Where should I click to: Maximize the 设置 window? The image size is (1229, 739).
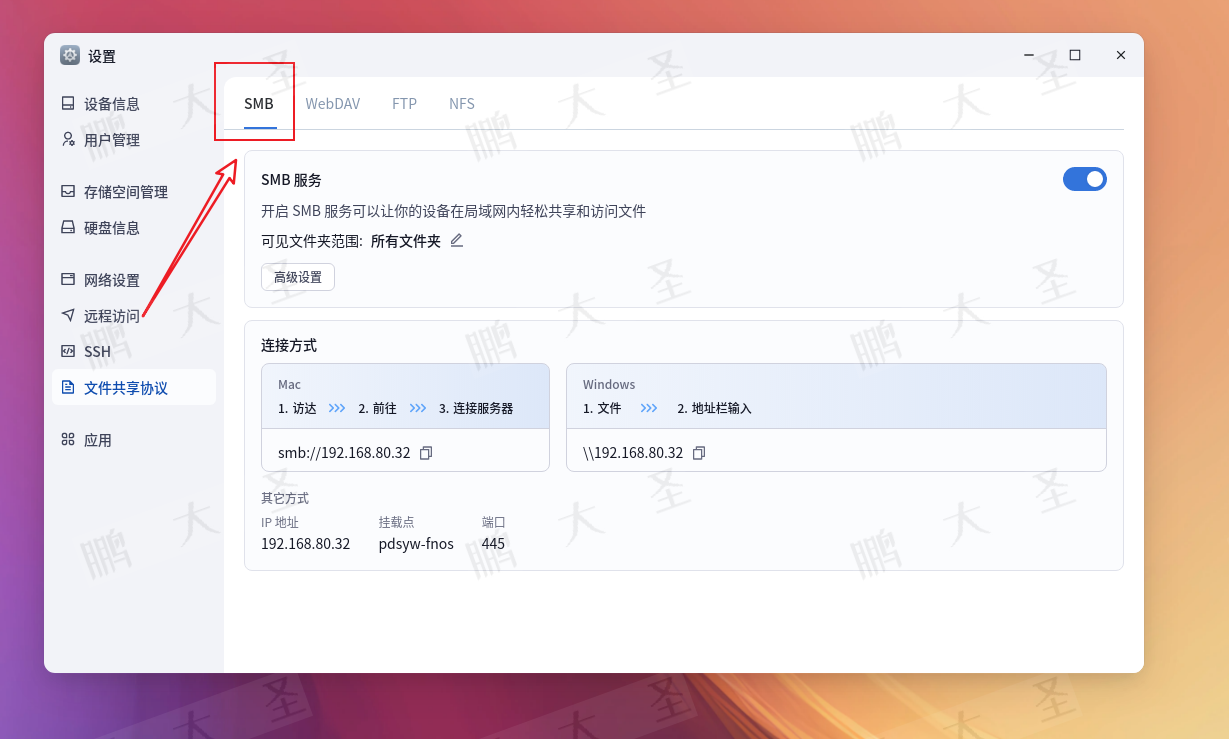(x=1075, y=55)
